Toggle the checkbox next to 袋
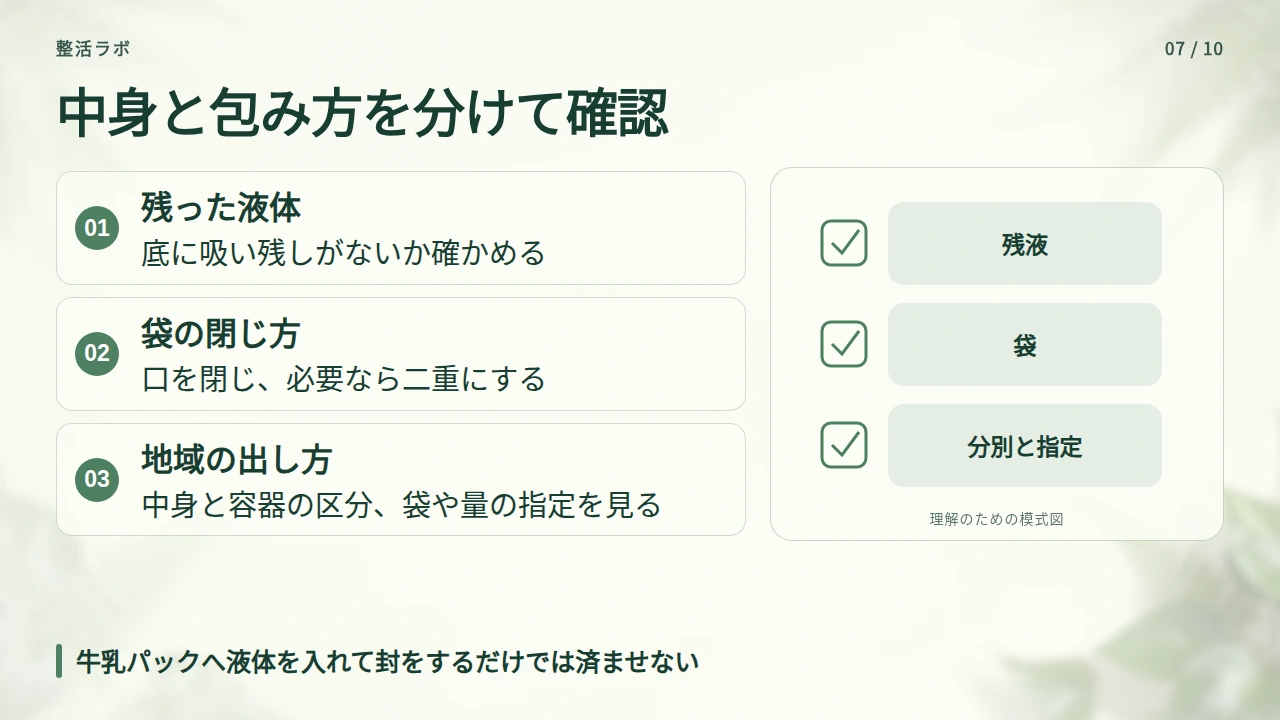 click(844, 344)
